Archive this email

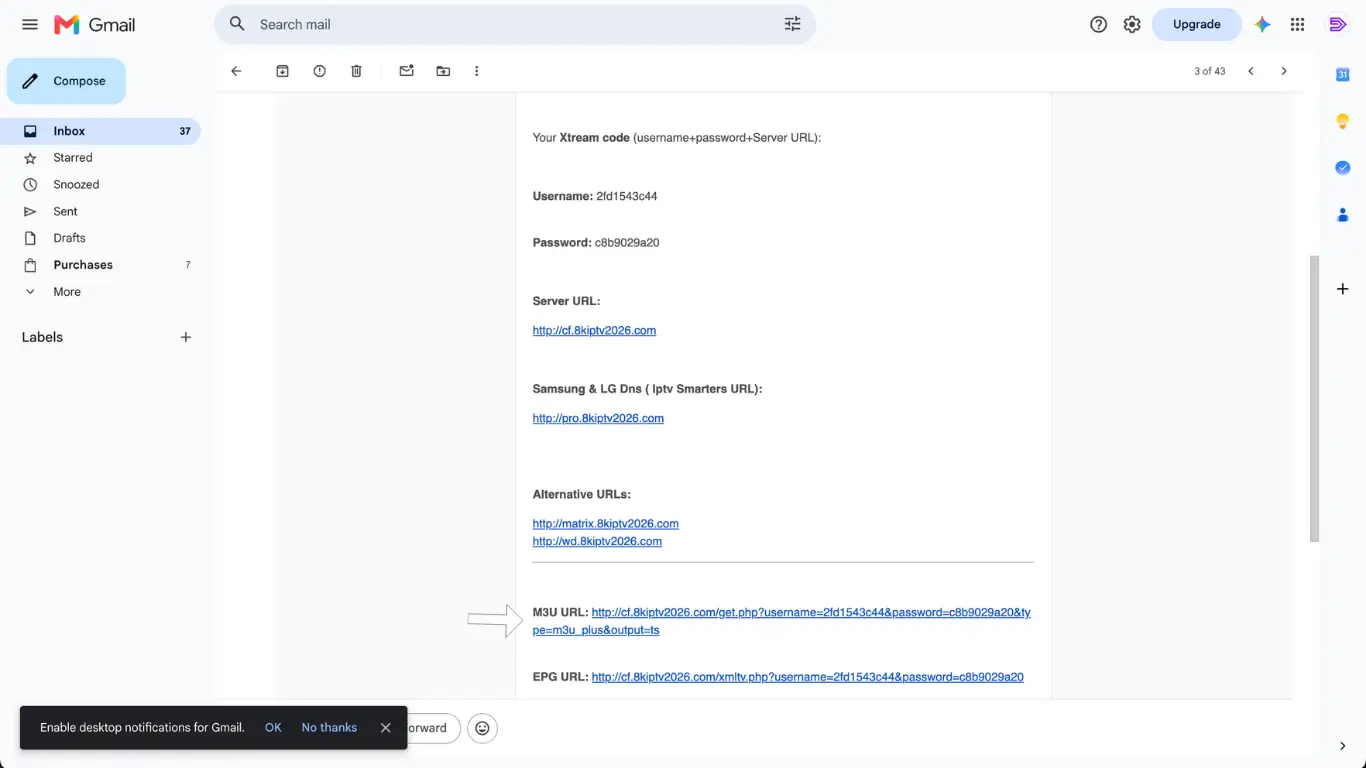click(x=282, y=71)
